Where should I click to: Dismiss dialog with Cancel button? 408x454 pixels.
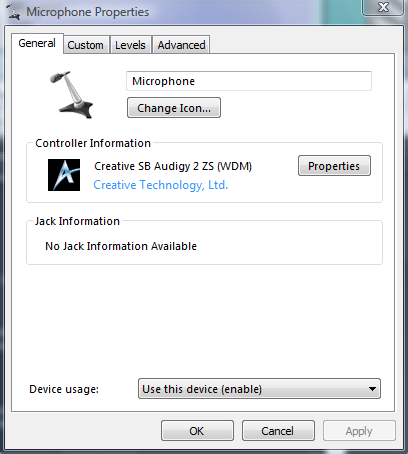(278, 431)
